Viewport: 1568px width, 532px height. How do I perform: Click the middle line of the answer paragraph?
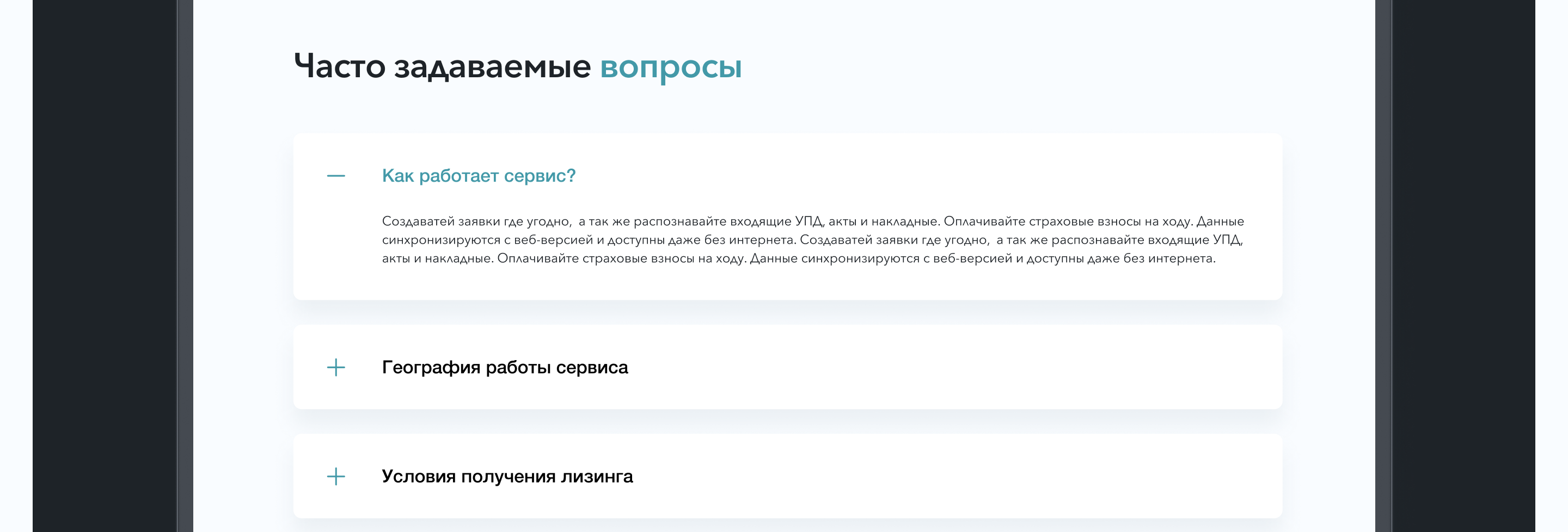tap(813, 240)
